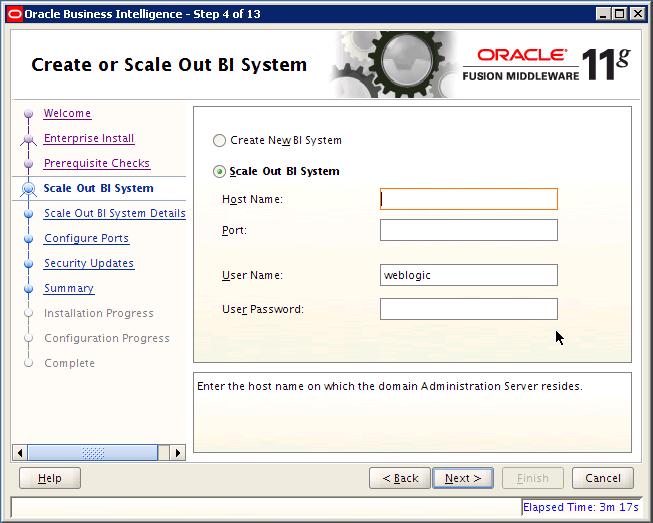This screenshot has width=653, height=523.
Task: Click the Complete step label
Action: [x=70, y=363]
